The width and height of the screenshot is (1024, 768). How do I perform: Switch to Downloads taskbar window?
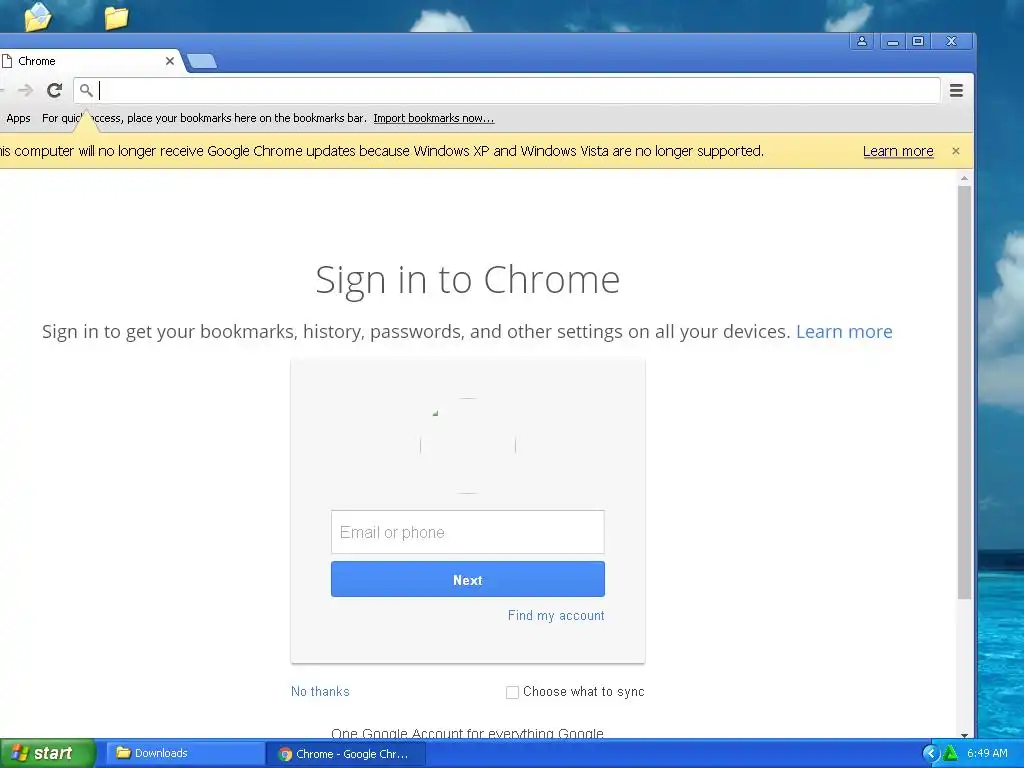185,753
